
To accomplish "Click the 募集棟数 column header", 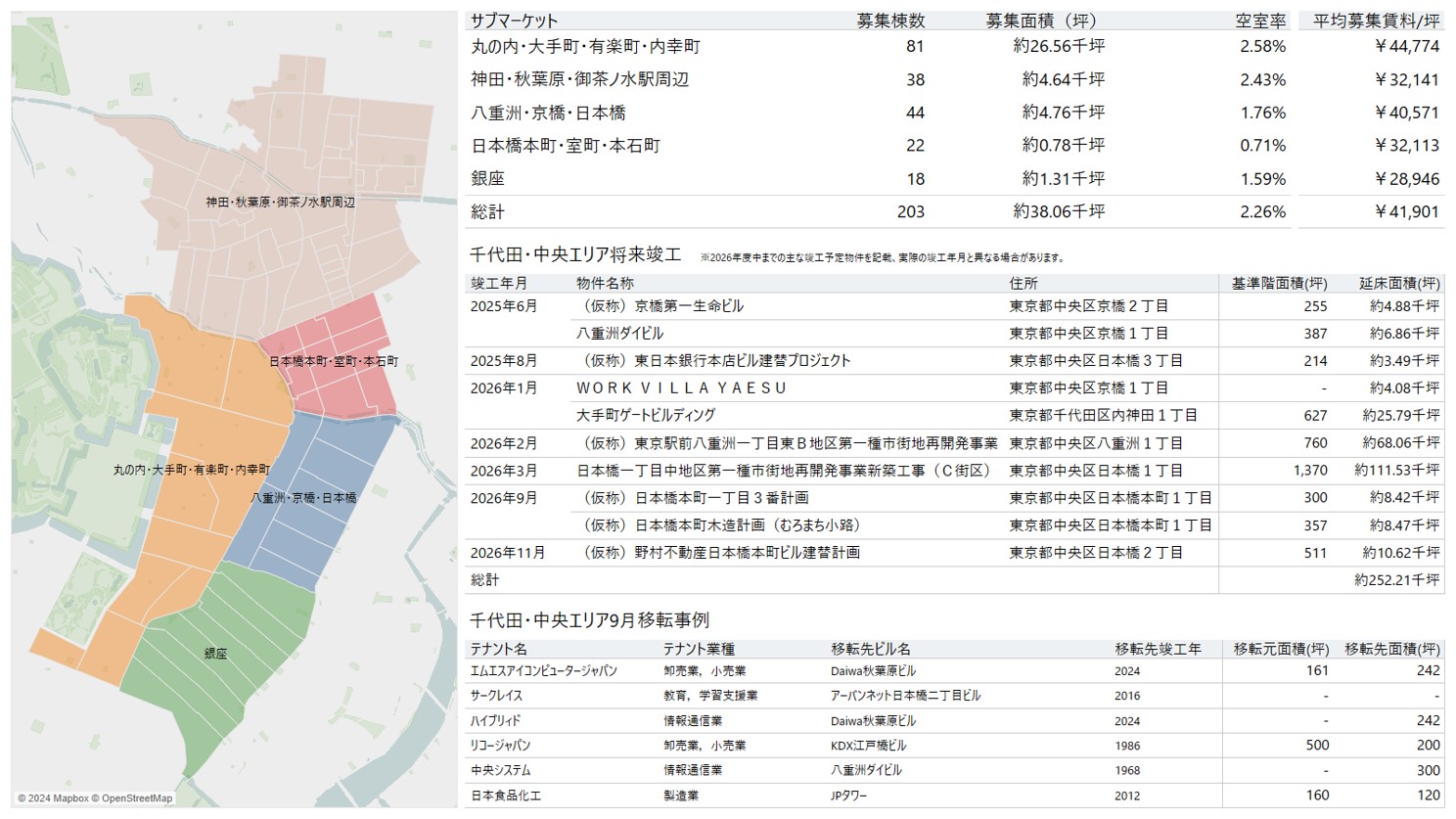I will pyautogui.click(x=890, y=21).
